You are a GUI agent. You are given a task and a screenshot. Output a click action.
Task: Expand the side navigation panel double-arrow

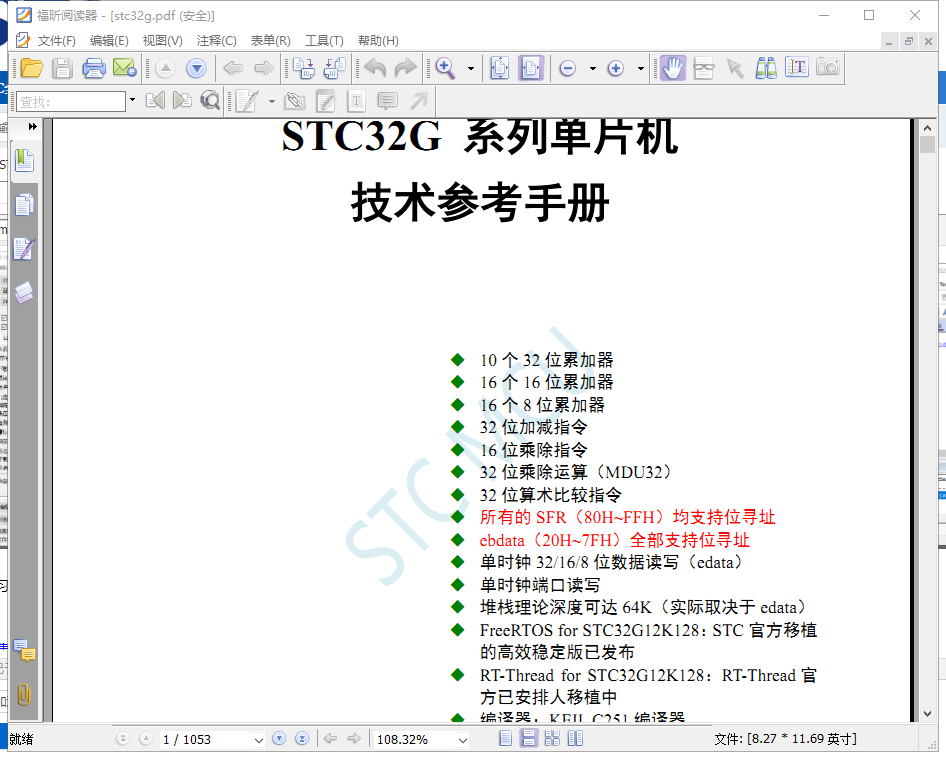33,127
